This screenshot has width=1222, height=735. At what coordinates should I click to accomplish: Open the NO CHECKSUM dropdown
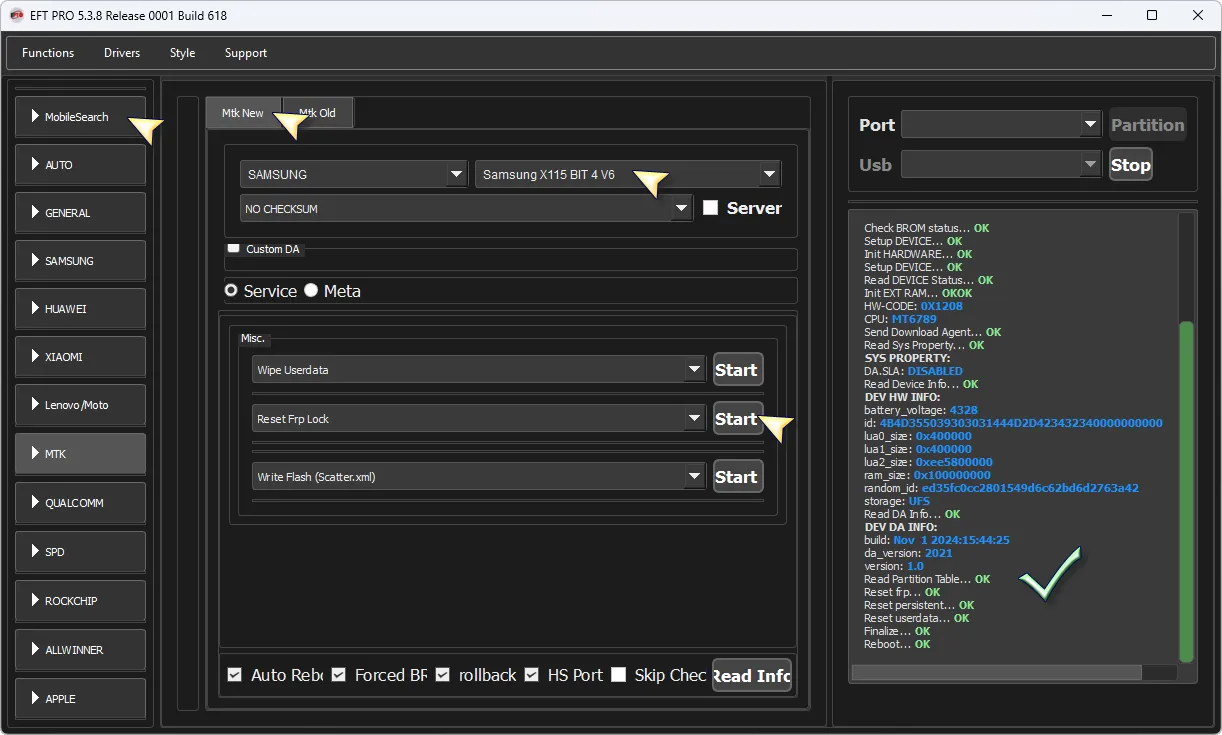tap(466, 208)
